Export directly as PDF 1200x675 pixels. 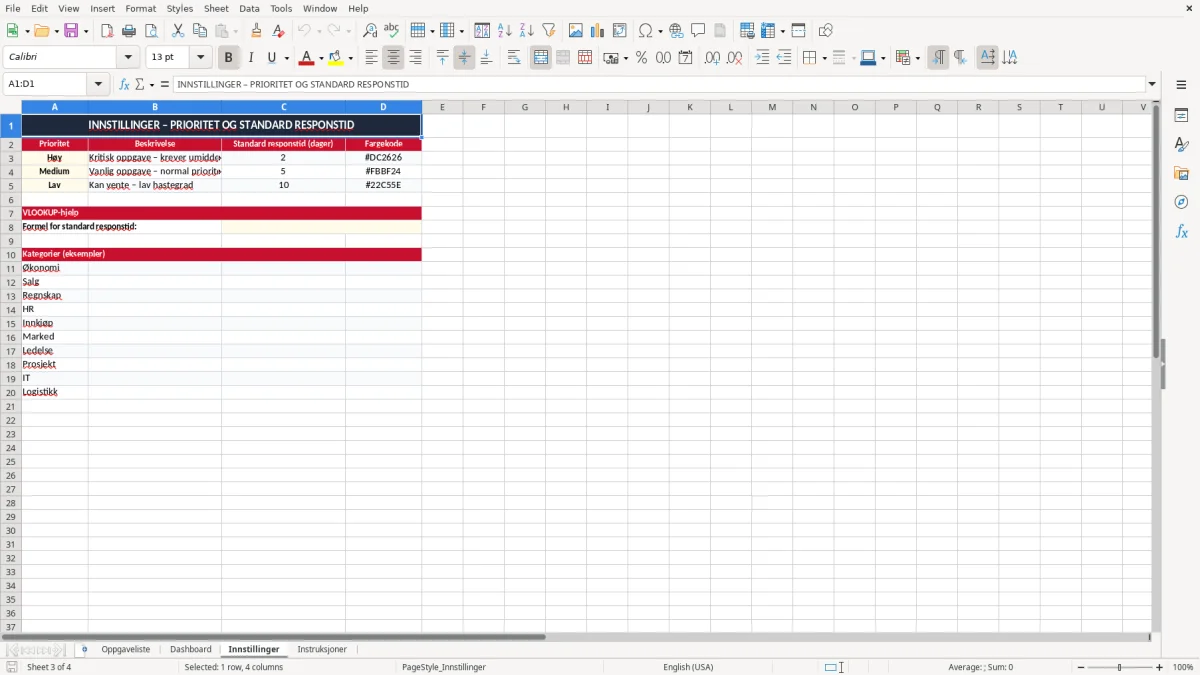pos(107,31)
